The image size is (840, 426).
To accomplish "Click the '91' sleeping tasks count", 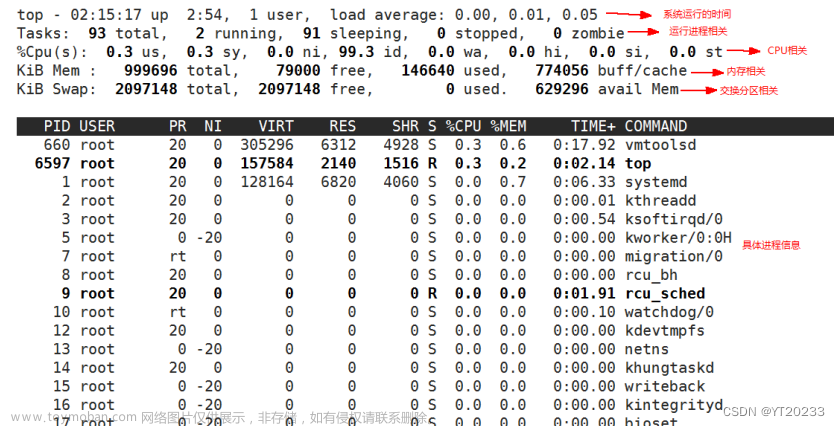I will coord(312,33).
